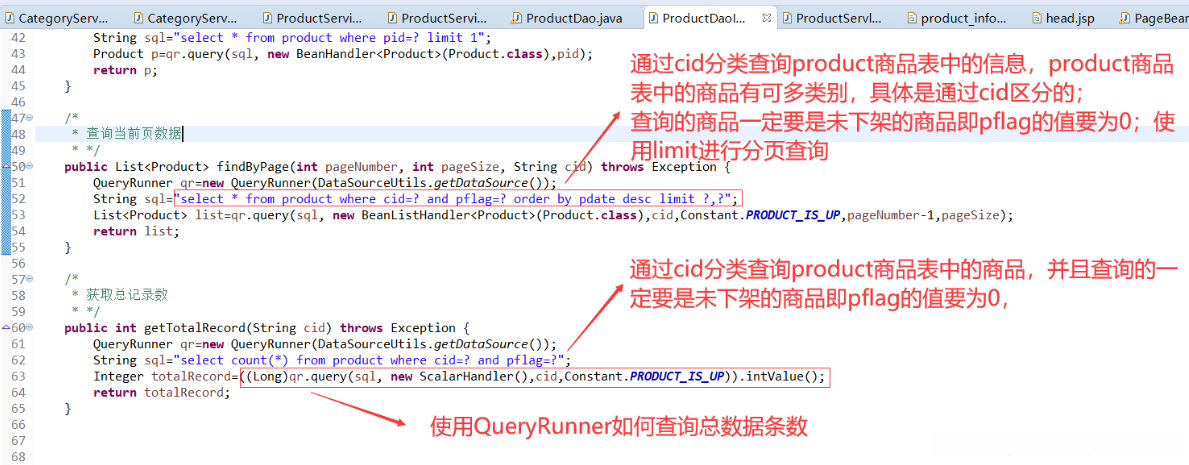
Task: Click the override marker on line 50
Action: 6,167
